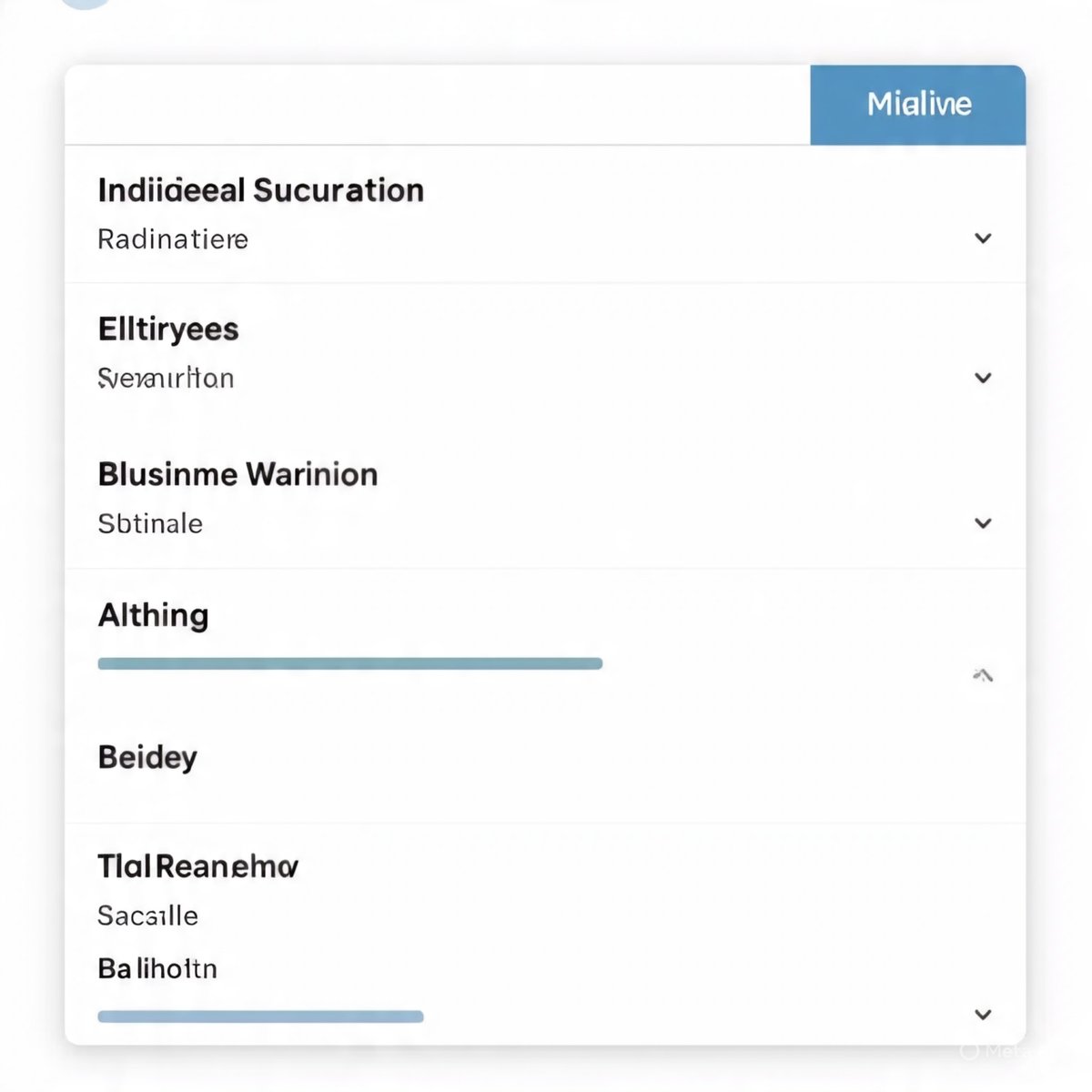Select the TlalReanehno heading
The height and width of the screenshot is (1092, 1092).
click(197, 865)
